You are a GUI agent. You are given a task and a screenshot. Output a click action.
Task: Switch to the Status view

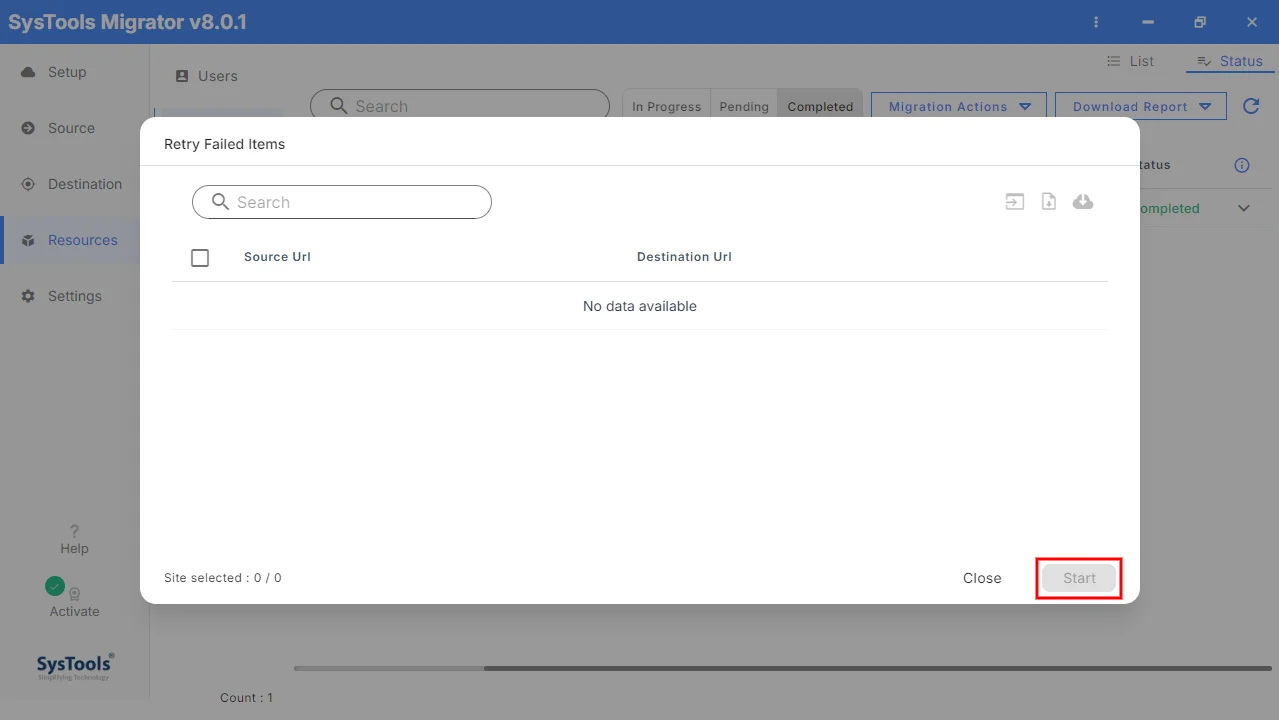pyautogui.click(x=1230, y=61)
